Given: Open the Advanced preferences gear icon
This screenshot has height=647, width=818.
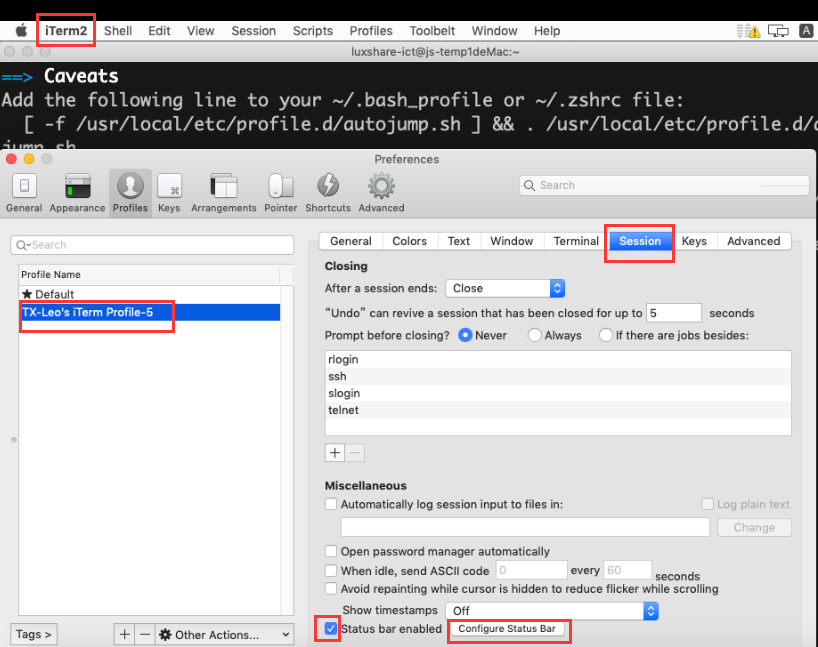Looking at the screenshot, I should pos(381,186).
